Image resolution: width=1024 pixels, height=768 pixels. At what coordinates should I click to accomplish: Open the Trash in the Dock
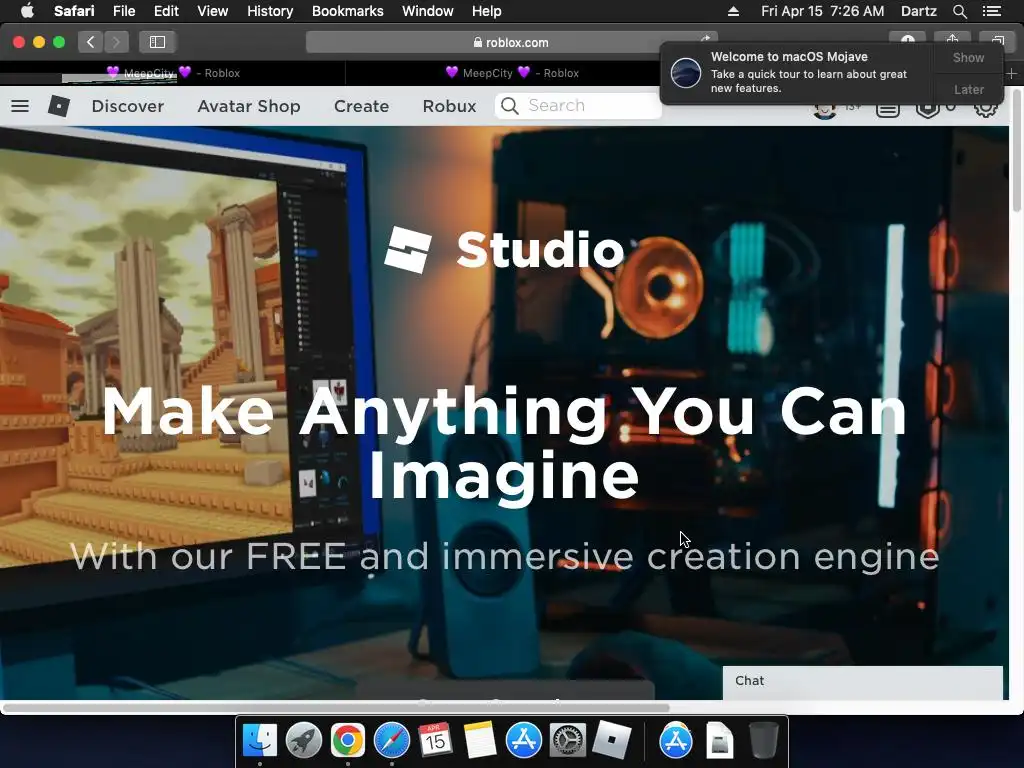pos(763,740)
